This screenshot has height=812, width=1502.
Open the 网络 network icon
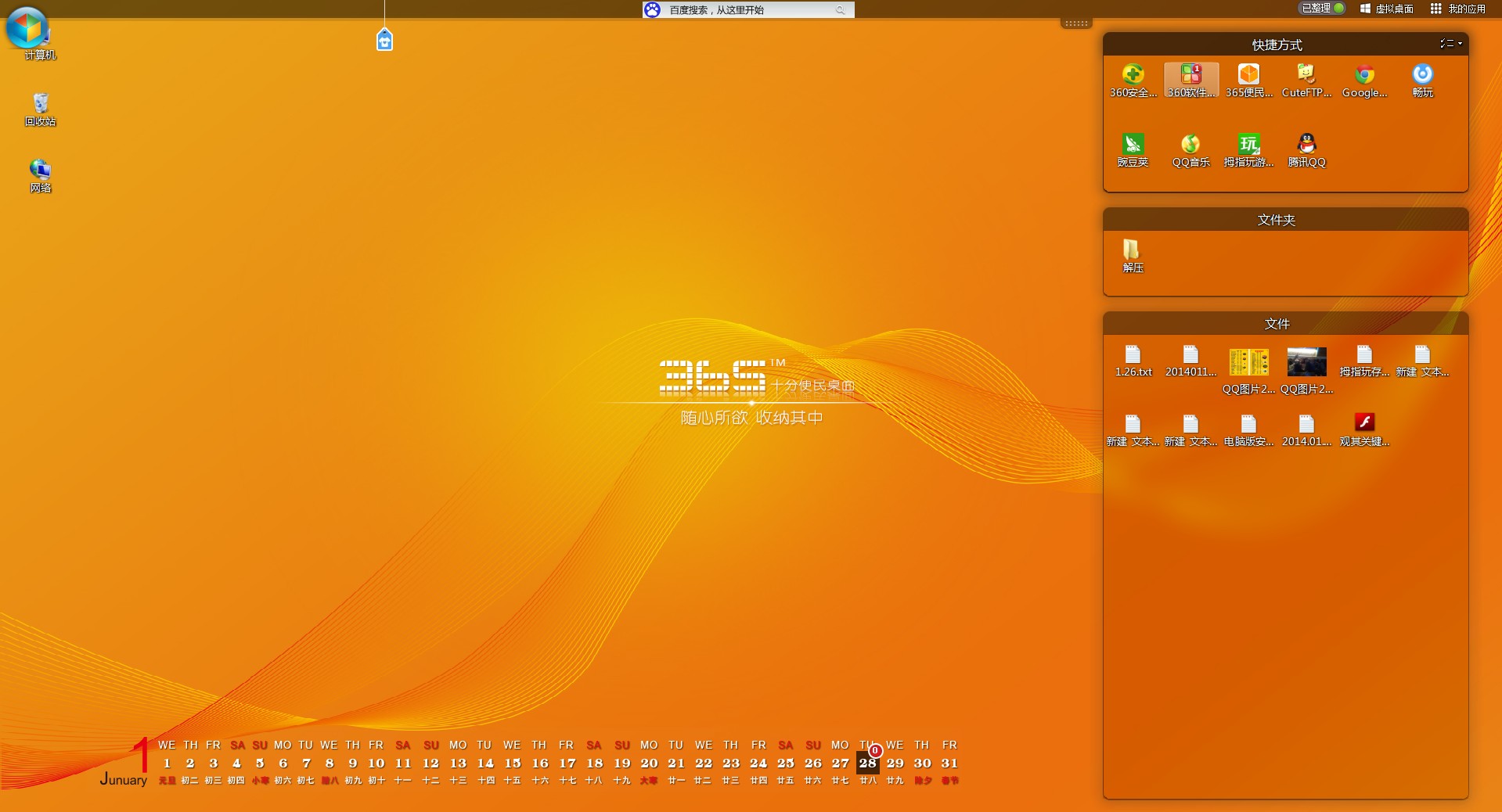point(40,176)
